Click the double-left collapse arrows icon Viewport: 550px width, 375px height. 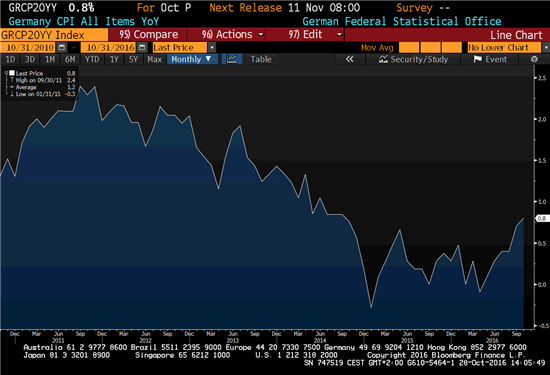pyautogui.click(x=350, y=59)
